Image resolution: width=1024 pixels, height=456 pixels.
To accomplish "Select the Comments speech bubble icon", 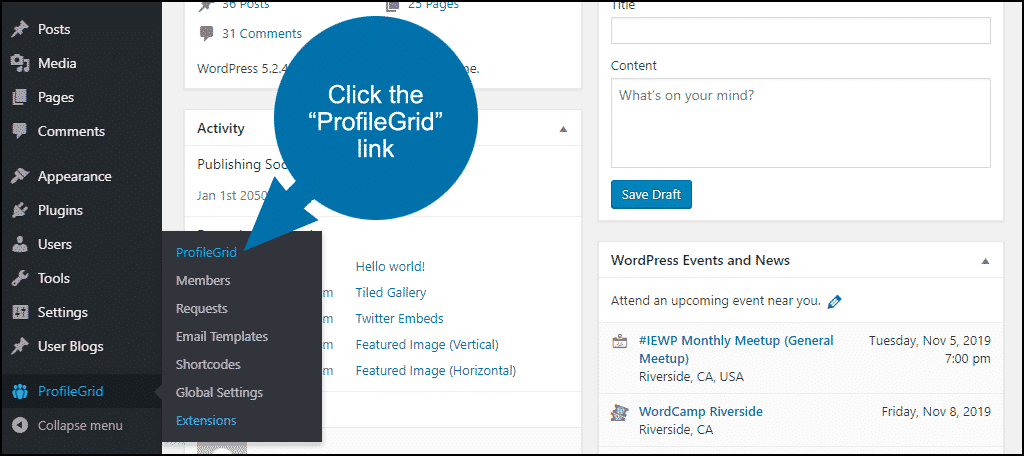I will 20,131.
